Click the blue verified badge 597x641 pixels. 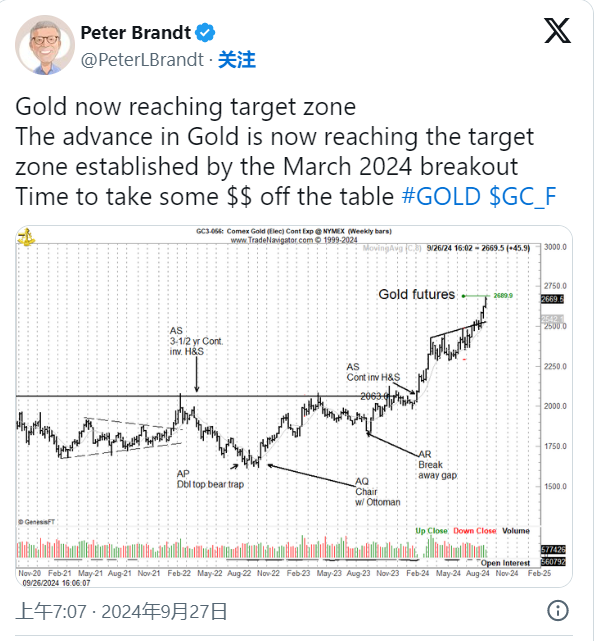(x=205, y=33)
